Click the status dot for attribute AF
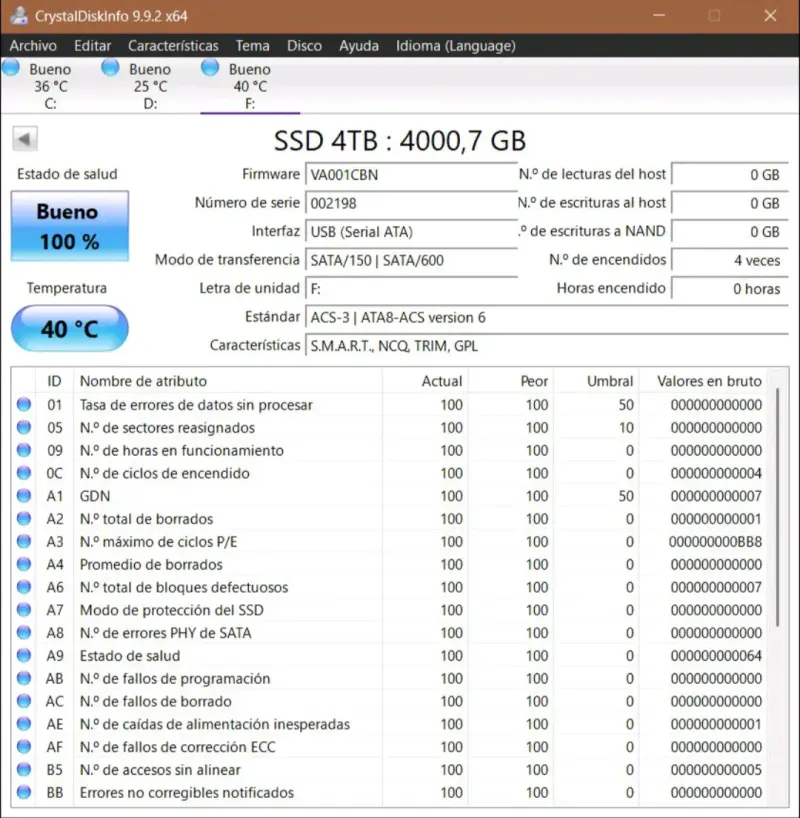Image resolution: width=800 pixels, height=818 pixels. [x=24, y=747]
